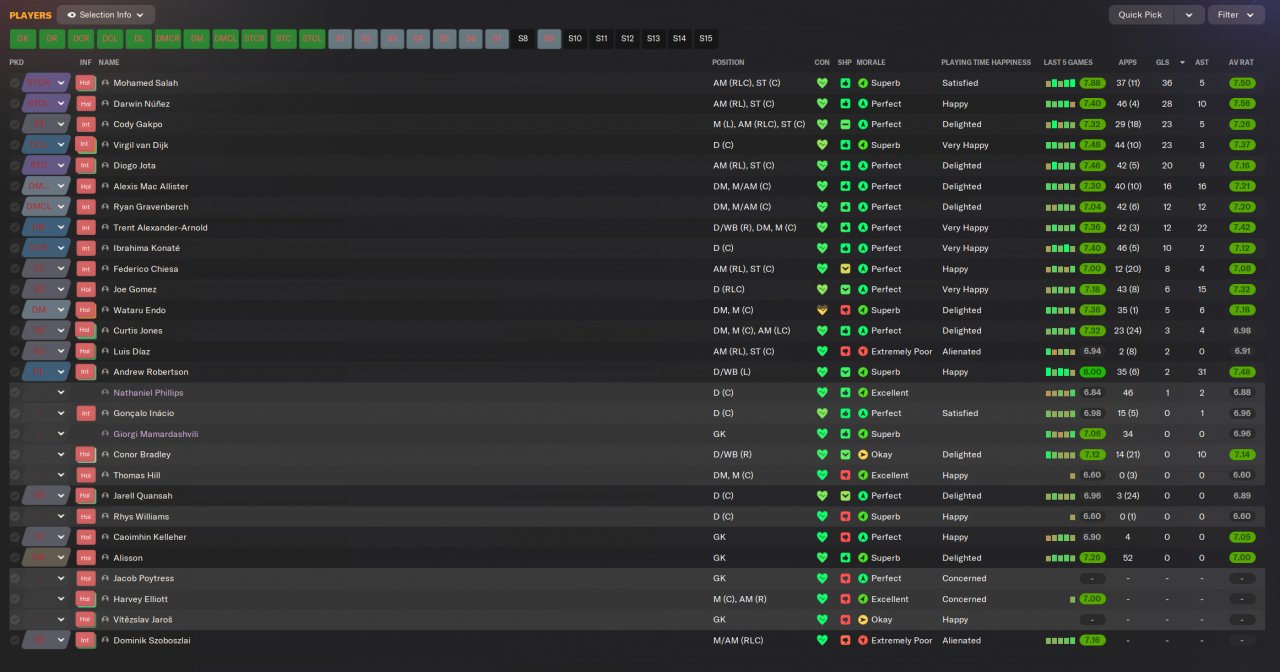Toggle picked checkmark for Alisson
This screenshot has height=672, width=1280.
[x=14, y=558]
